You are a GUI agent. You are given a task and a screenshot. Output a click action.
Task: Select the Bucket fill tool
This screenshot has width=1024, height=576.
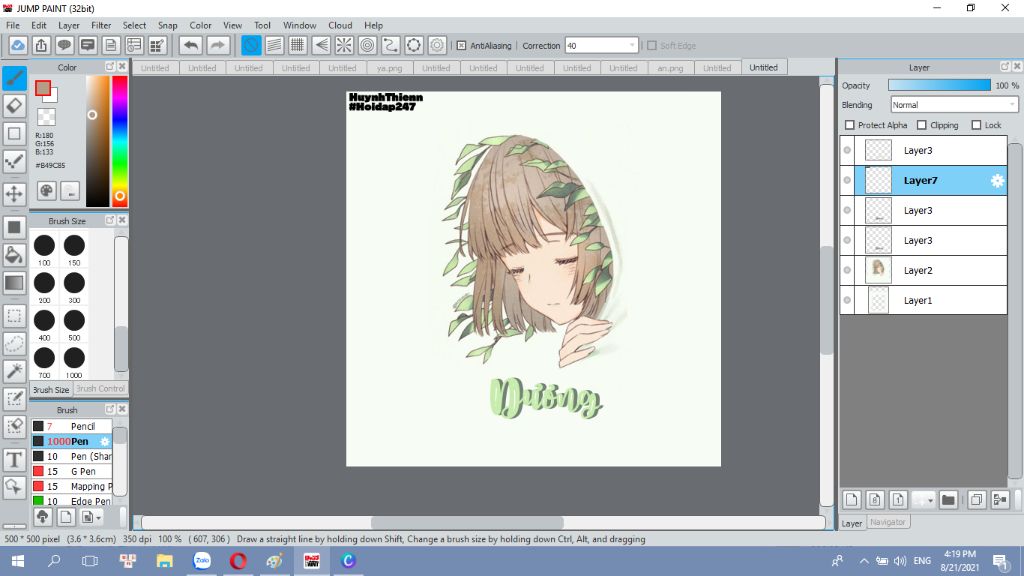tap(14, 255)
